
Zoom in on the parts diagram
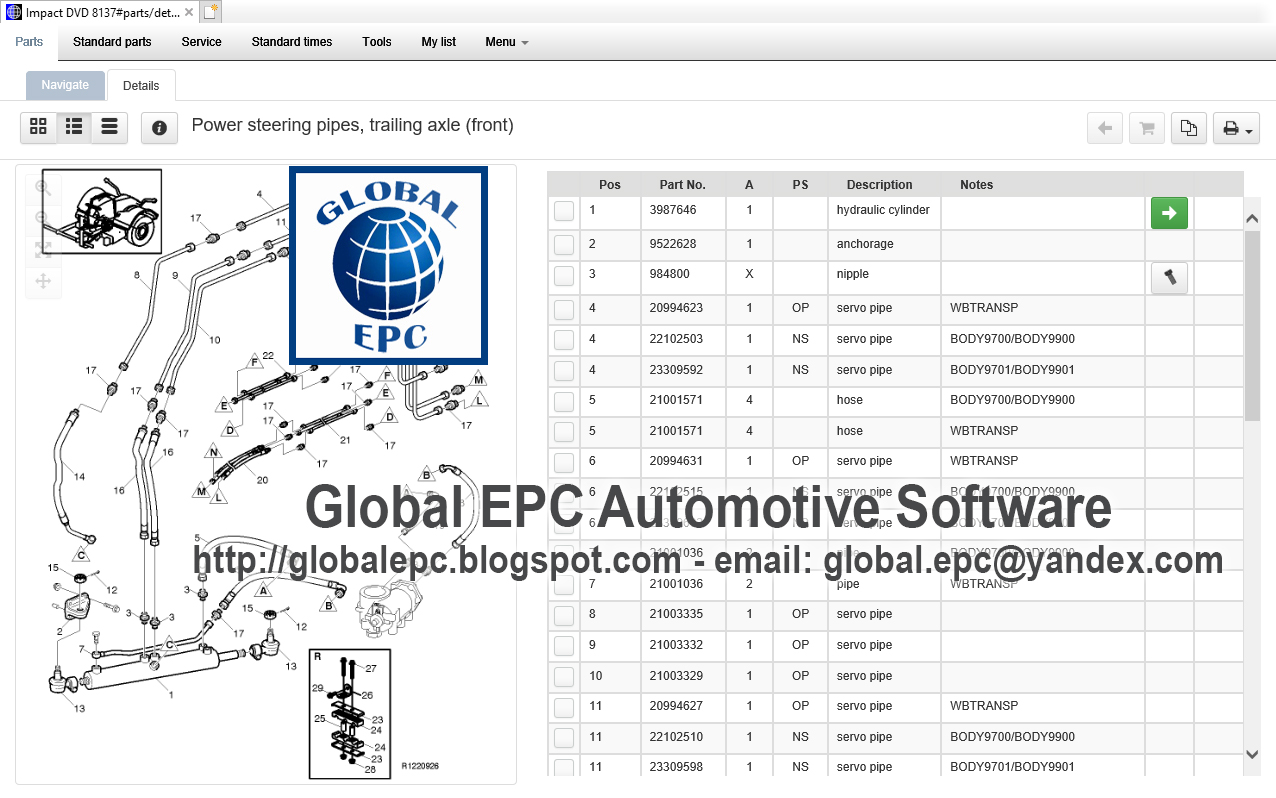click(x=43, y=187)
